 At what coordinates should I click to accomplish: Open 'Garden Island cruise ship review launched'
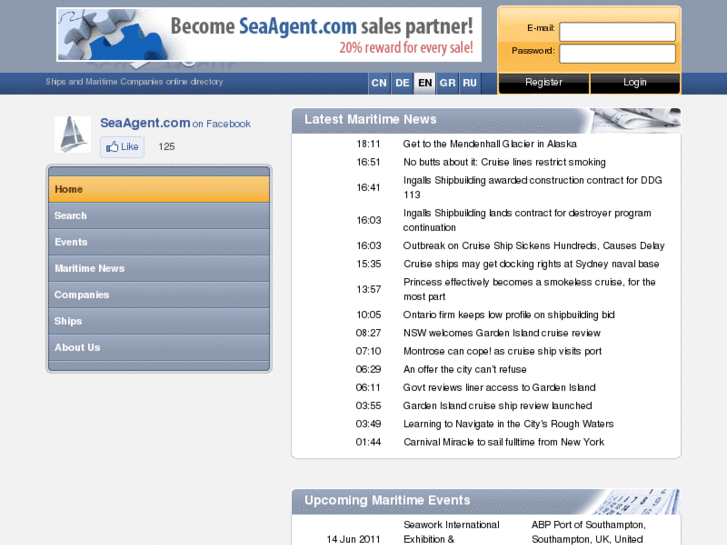(x=497, y=406)
